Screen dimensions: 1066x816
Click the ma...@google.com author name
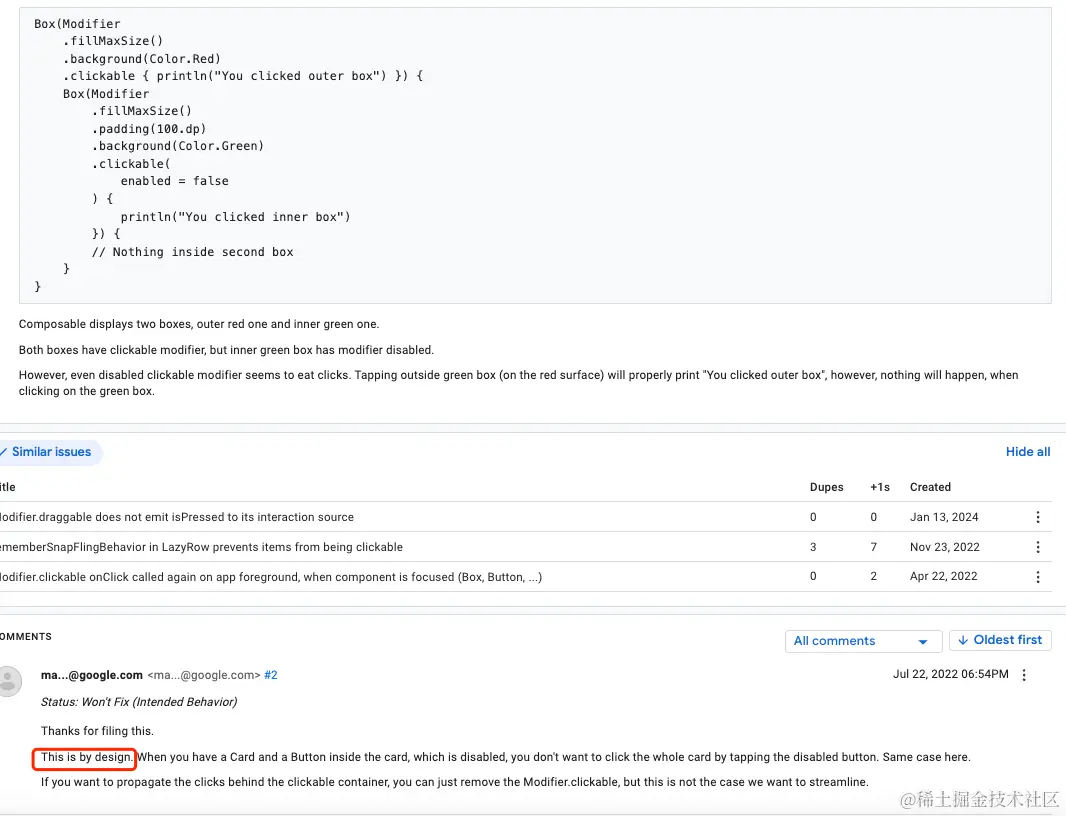[92, 675]
